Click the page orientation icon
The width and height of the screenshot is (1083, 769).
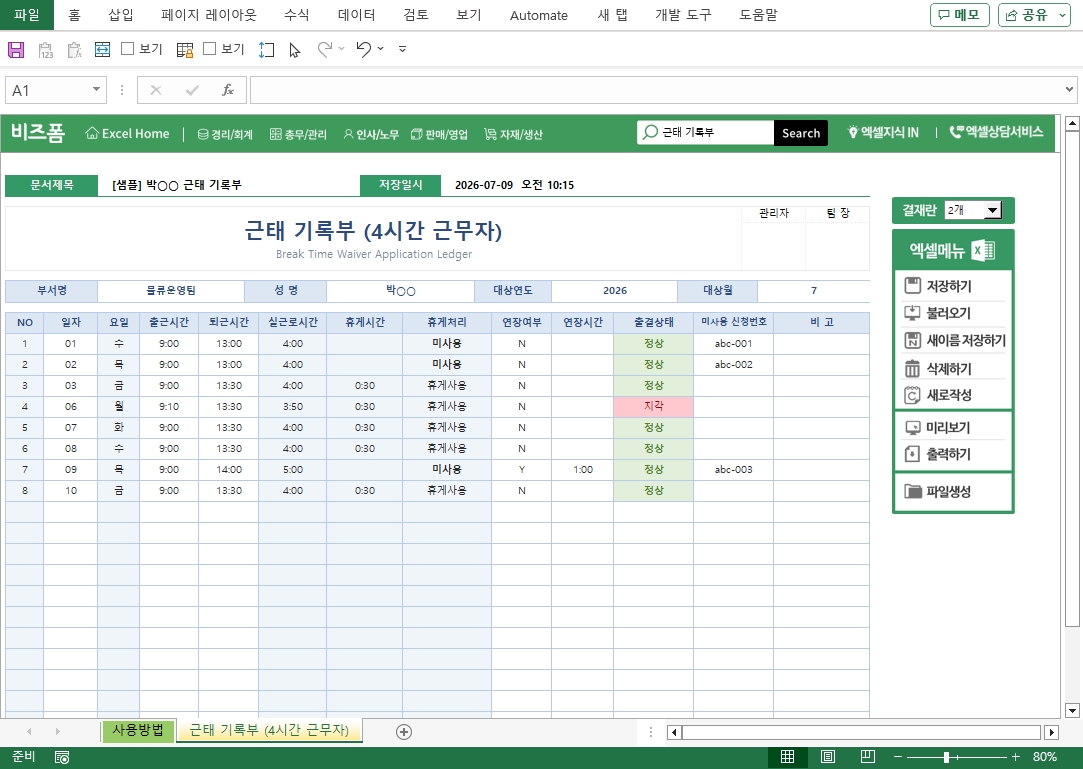click(x=266, y=50)
